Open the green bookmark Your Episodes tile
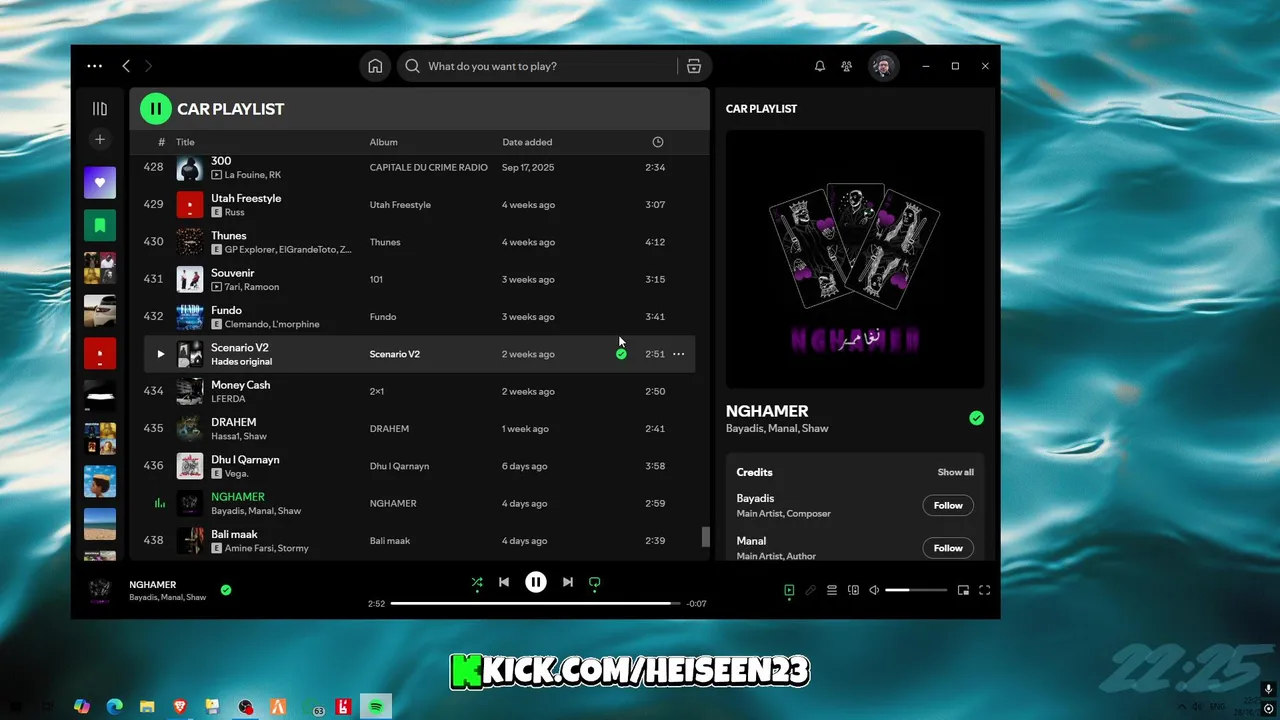The width and height of the screenshot is (1280, 720). click(100, 226)
